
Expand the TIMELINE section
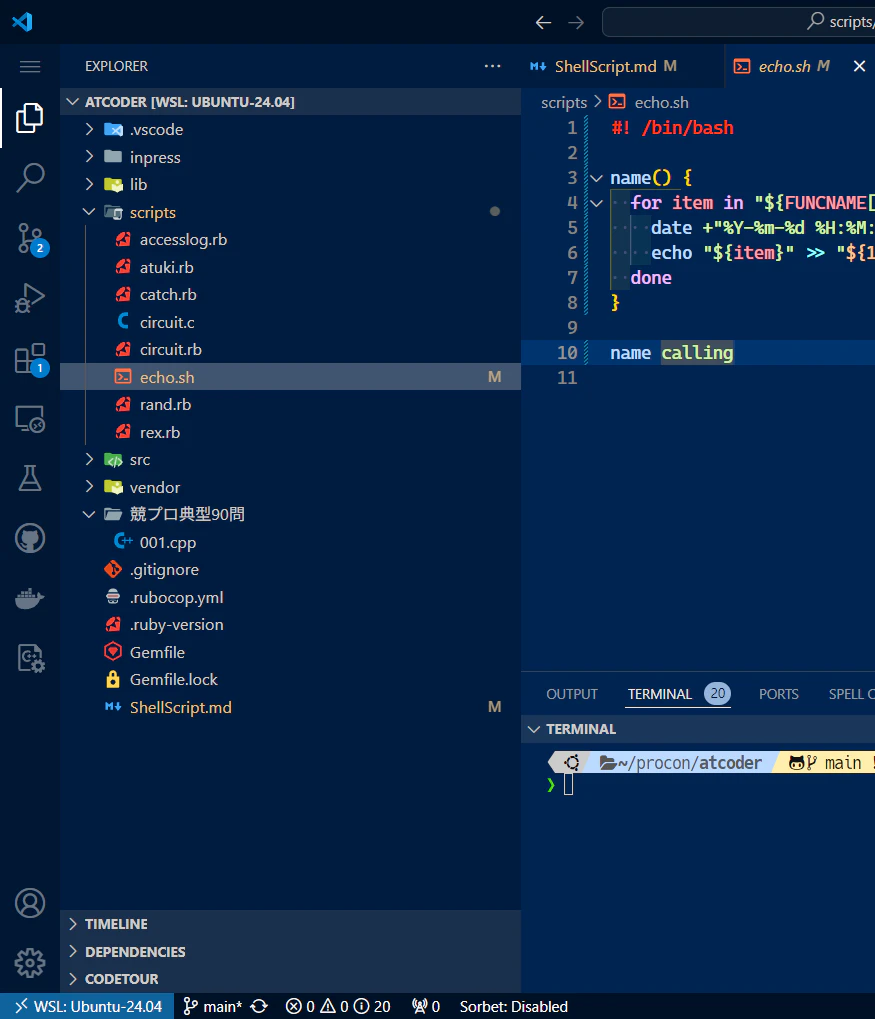pos(291,923)
